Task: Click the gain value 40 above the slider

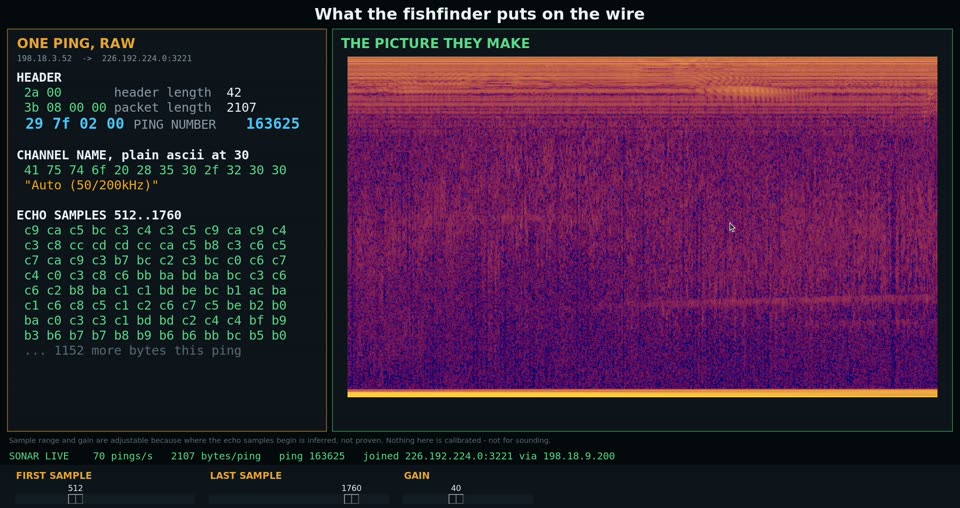Action: [456, 488]
